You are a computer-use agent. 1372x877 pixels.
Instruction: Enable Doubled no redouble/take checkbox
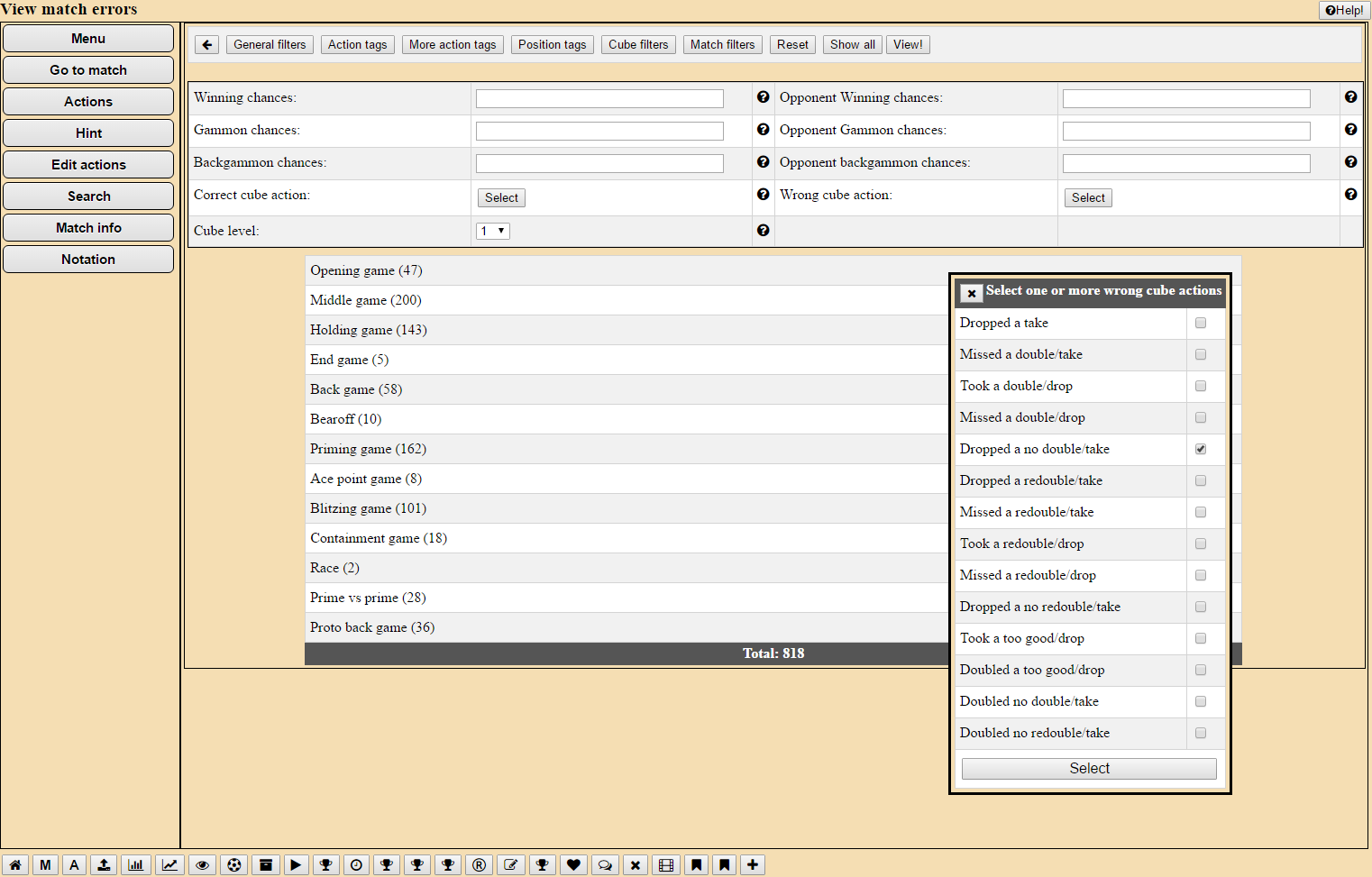(x=1201, y=733)
